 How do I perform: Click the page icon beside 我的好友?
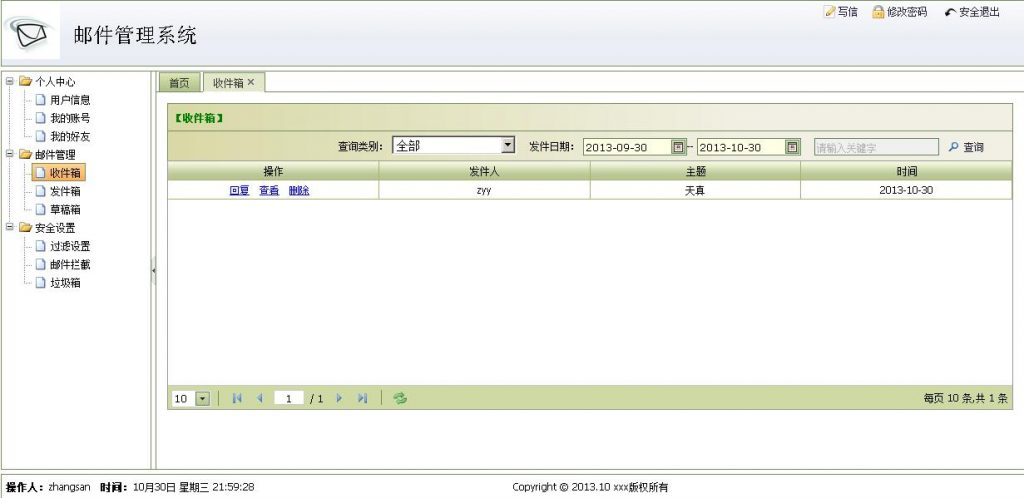pos(40,136)
